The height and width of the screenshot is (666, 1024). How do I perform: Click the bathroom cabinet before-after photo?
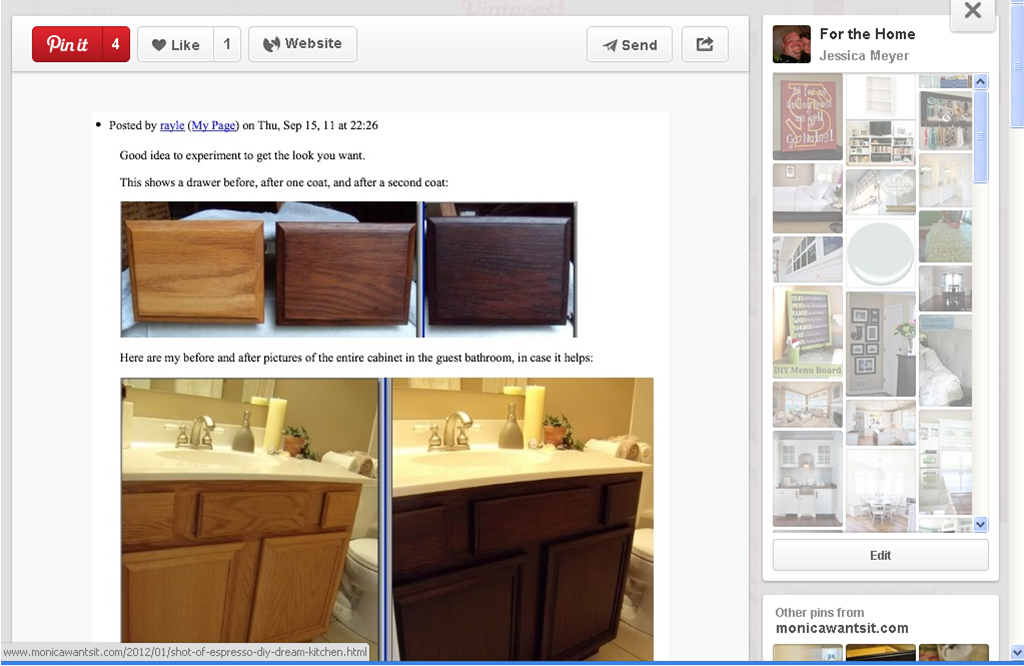tap(387, 510)
